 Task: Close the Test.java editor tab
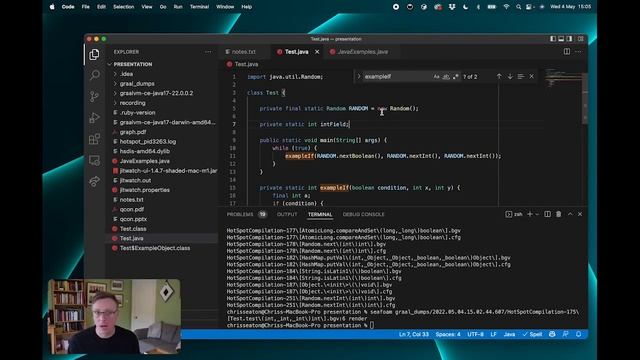tap(317, 52)
